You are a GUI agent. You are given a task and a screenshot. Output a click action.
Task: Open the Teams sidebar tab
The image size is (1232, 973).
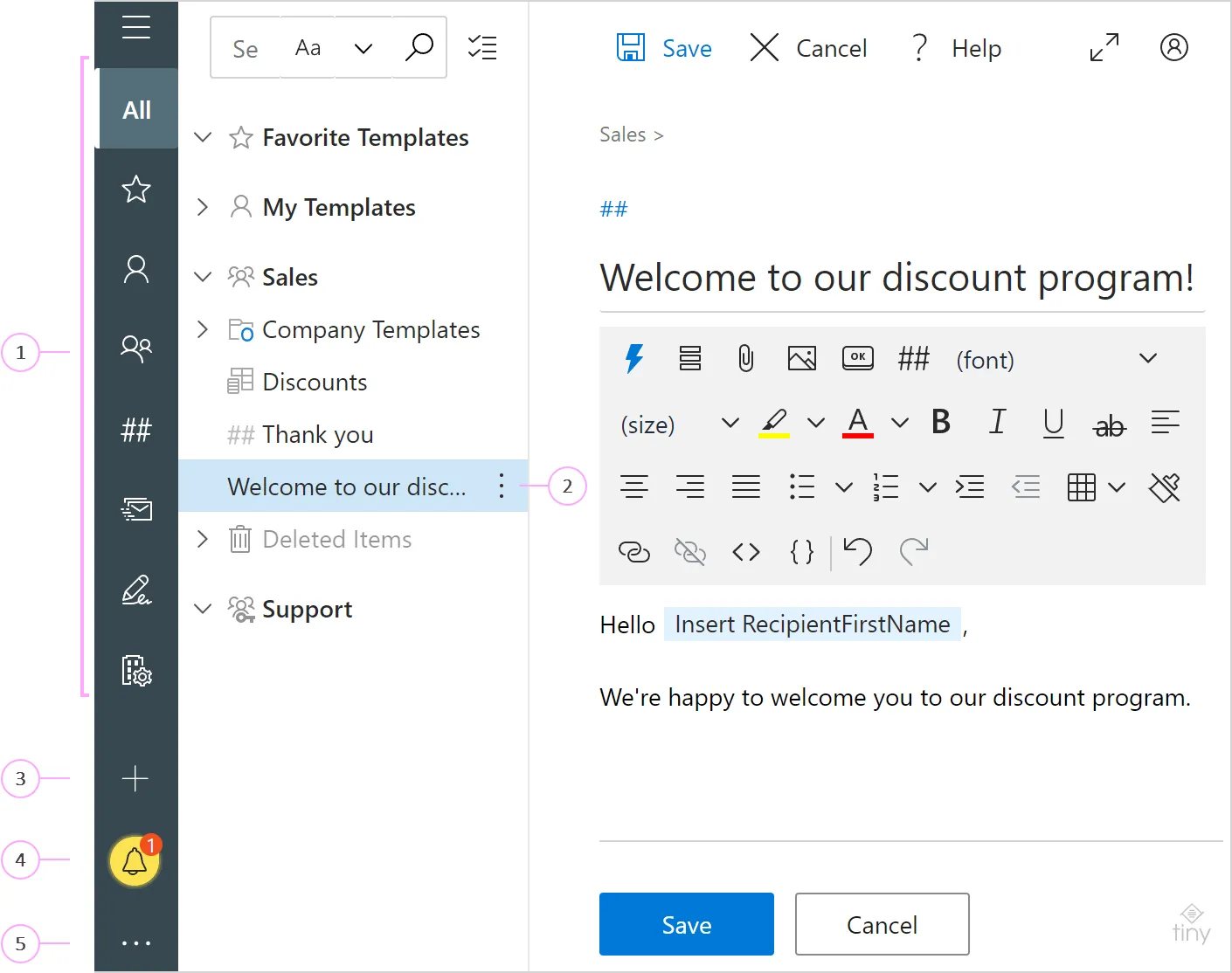tap(136, 348)
